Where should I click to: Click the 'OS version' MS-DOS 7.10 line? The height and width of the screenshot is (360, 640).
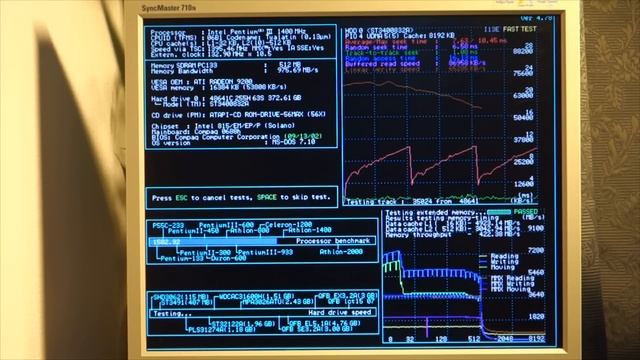(233, 142)
